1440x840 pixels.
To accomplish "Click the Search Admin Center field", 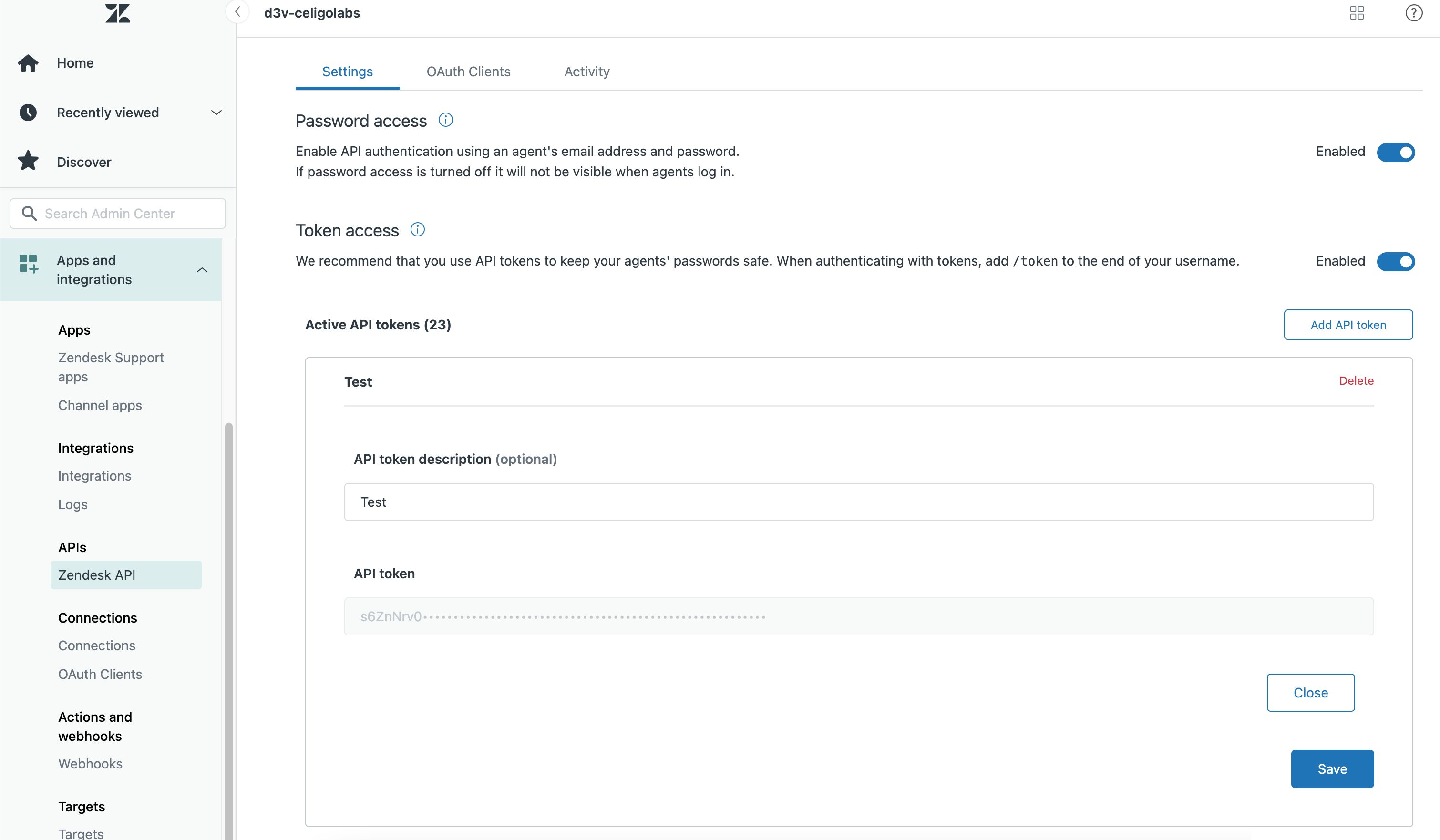I will pos(118,214).
